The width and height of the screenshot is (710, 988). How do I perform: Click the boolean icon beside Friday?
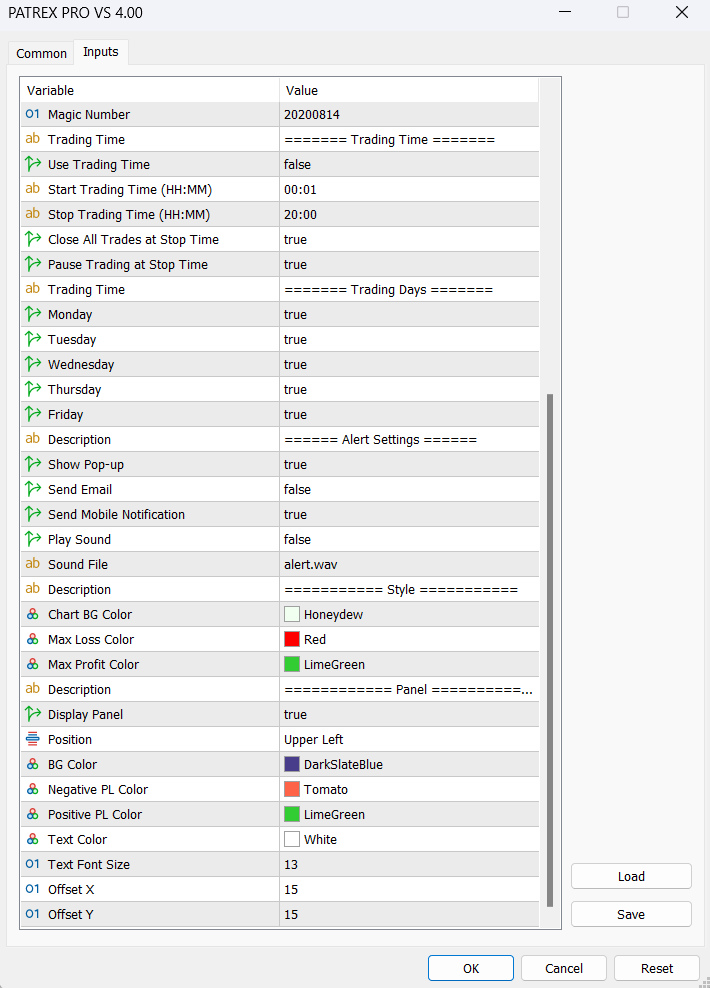point(33,414)
